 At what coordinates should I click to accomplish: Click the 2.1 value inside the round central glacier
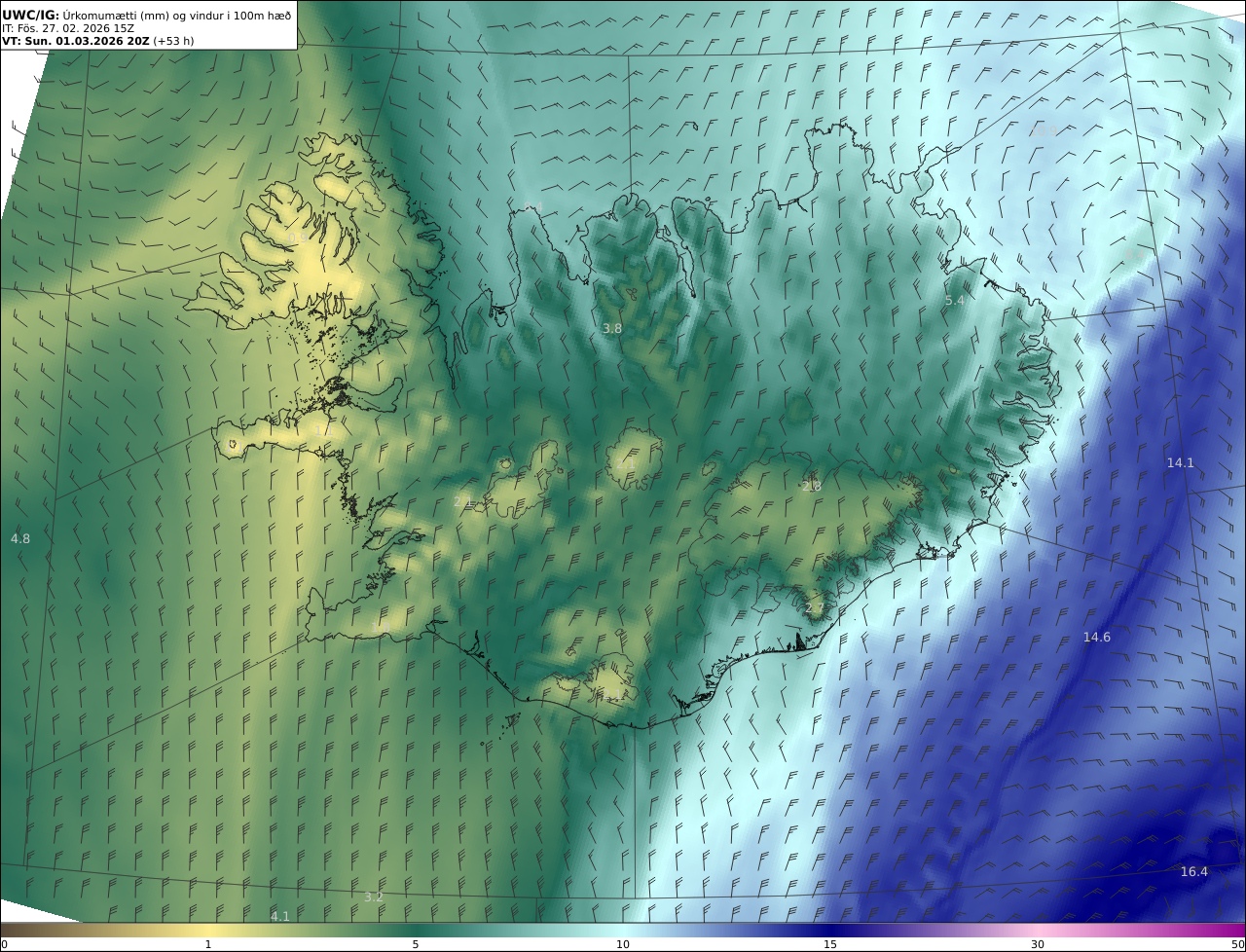coord(624,464)
